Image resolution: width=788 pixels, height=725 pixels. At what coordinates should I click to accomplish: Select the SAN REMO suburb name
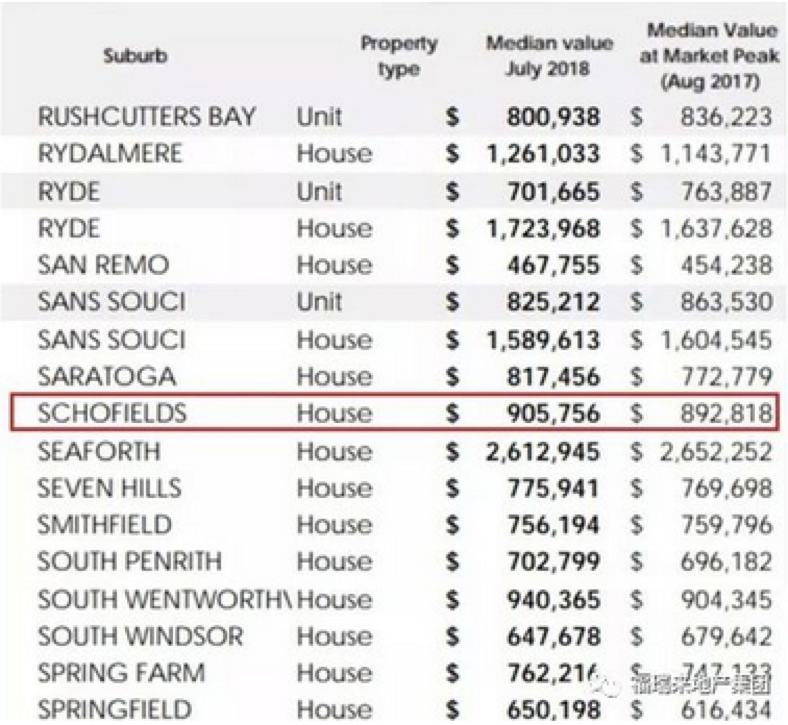[103, 265]
